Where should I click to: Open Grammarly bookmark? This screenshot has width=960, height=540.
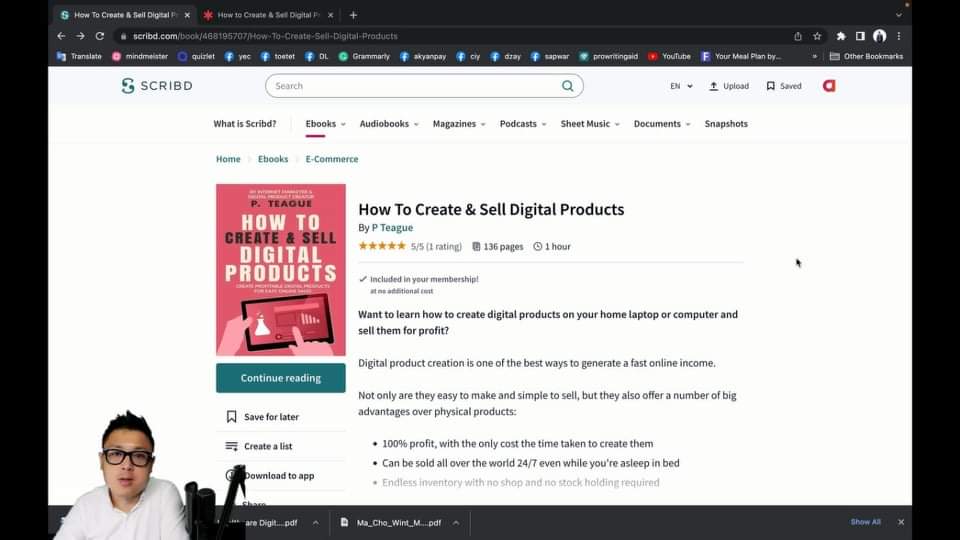click(364, 56)
